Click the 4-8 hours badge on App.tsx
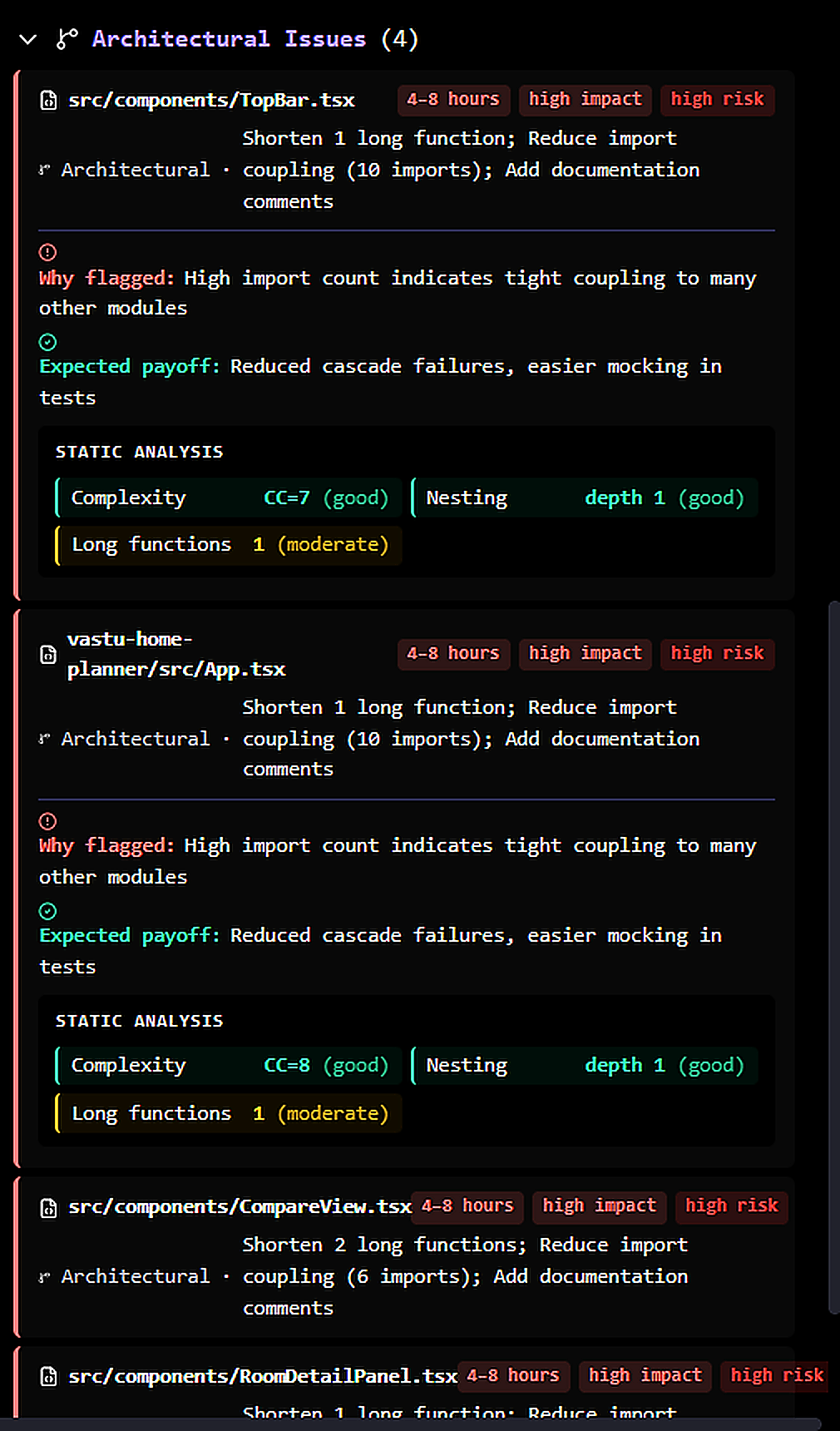Viewport: 840px width, 1431px height. pos(453,654)
